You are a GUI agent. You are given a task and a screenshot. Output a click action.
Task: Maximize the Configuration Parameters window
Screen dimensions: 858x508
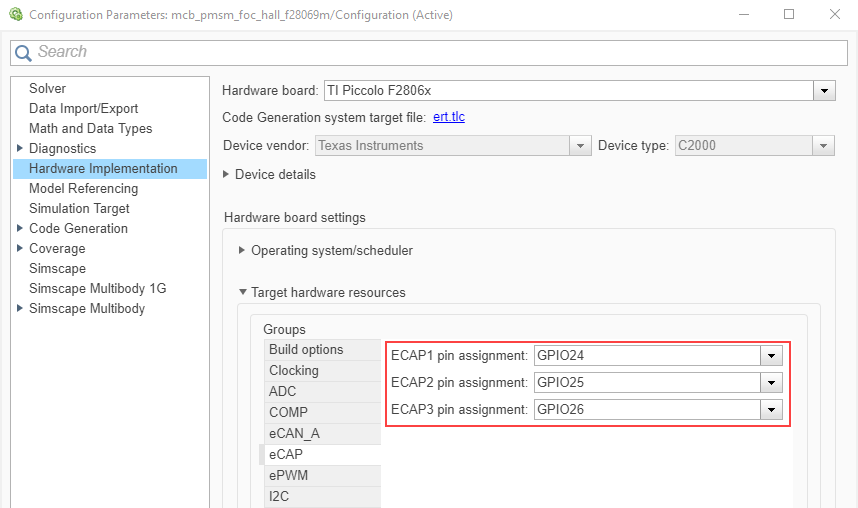789,14
